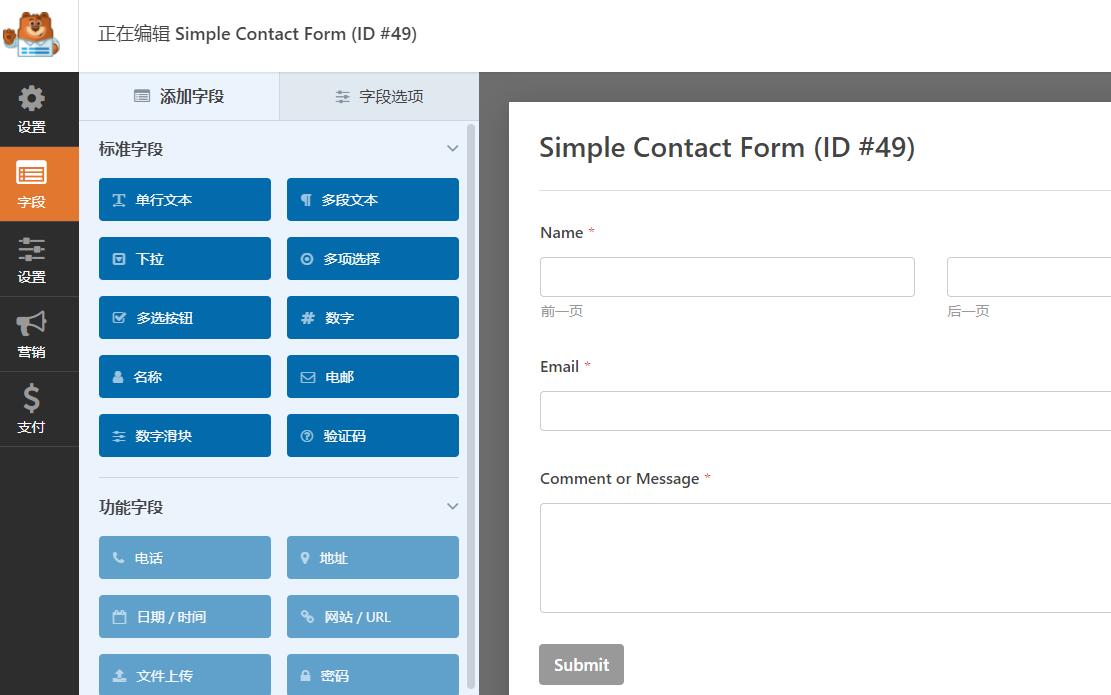Select the Name field label
The image size is (1111, 695).
point(561,232)
